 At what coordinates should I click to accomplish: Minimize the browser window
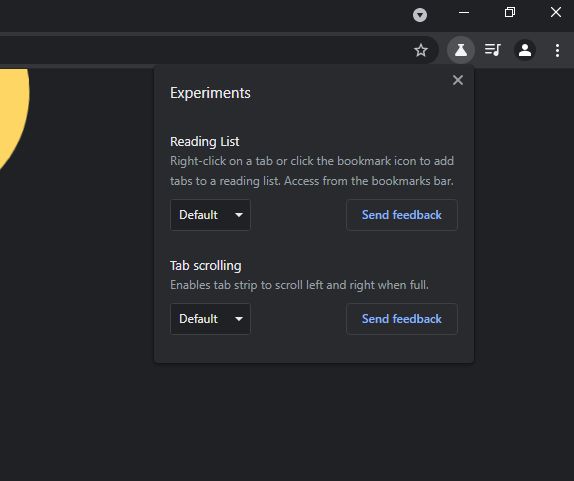pos(464,12)
